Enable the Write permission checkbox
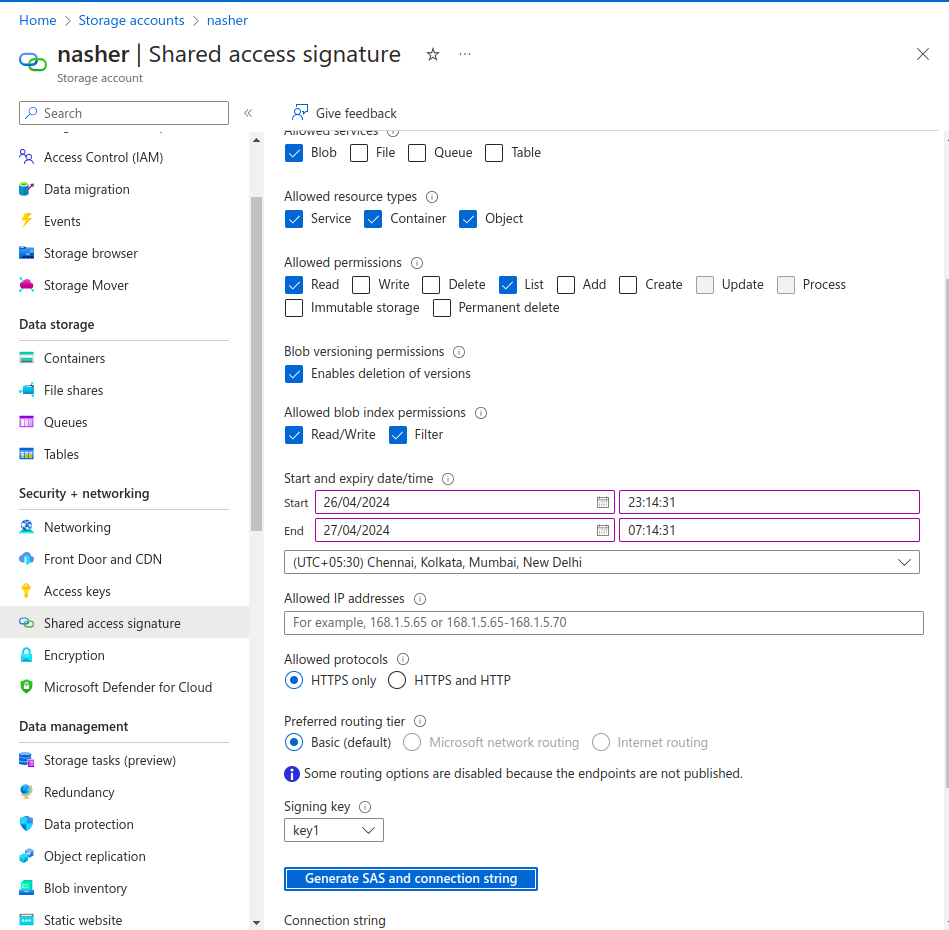 click(361, 285)
